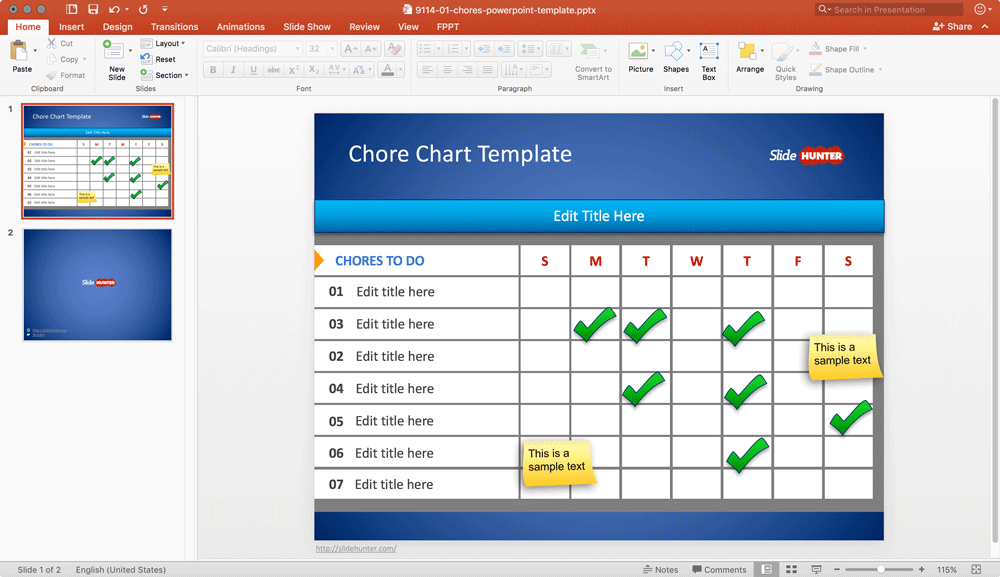The width and height of the screenshot is (1000, 577).
Task: Increase font size with larger A icon
Action: click(350, 48)
